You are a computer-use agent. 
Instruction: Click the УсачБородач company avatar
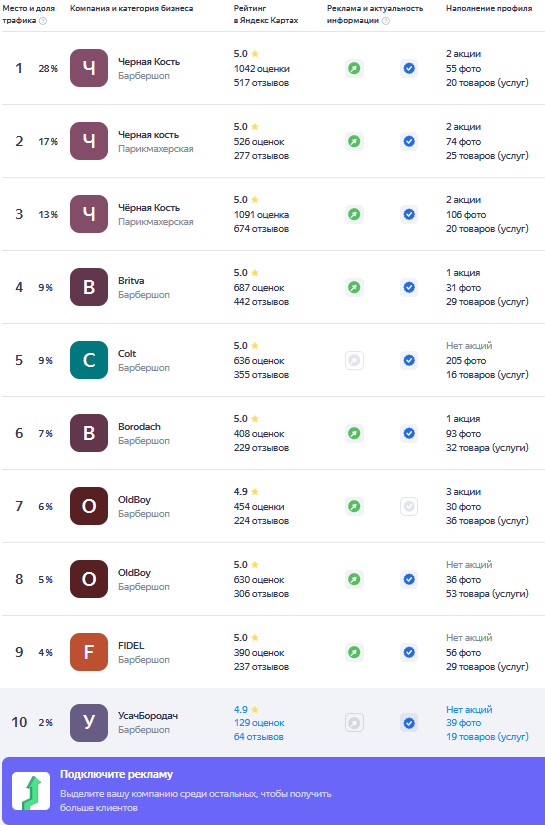tap(89, 723)
